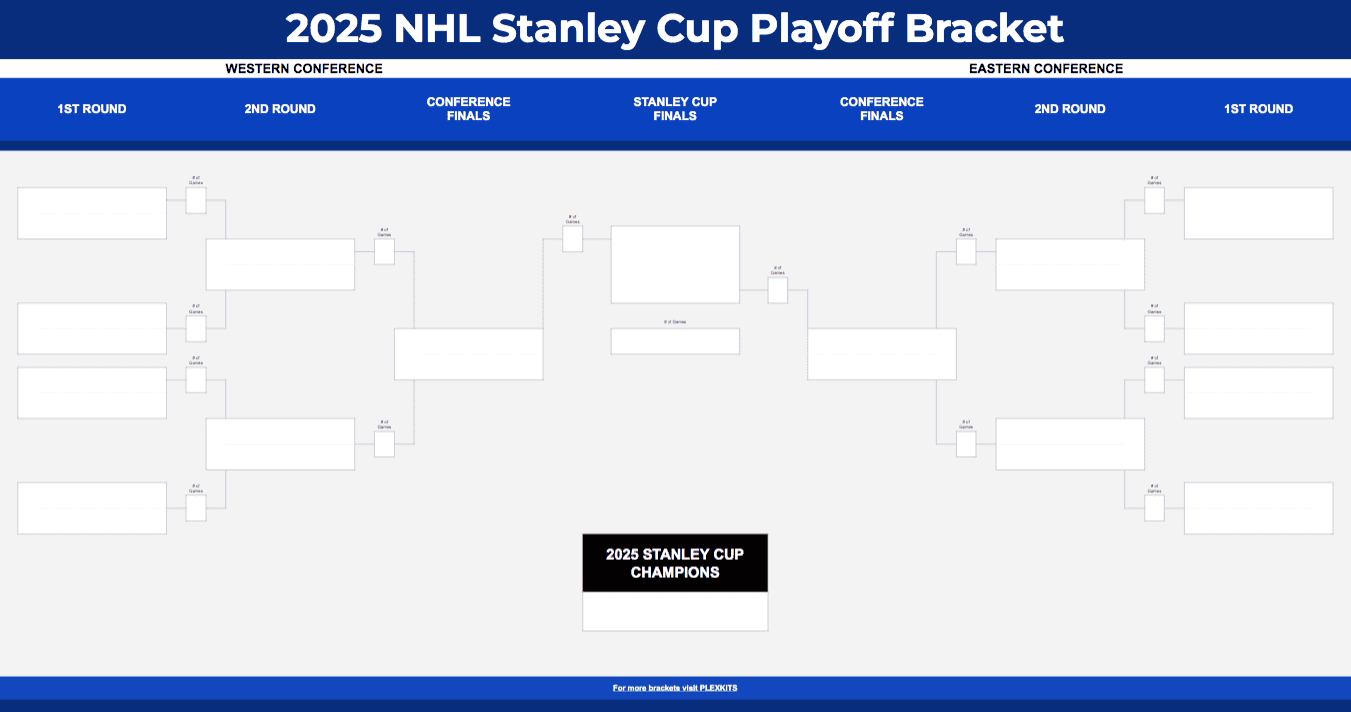The width and height of the screenshot is (1351, 712).
Task: Open the "For more brackets visit PLEXKITS" link
Action: coord(675,688)
